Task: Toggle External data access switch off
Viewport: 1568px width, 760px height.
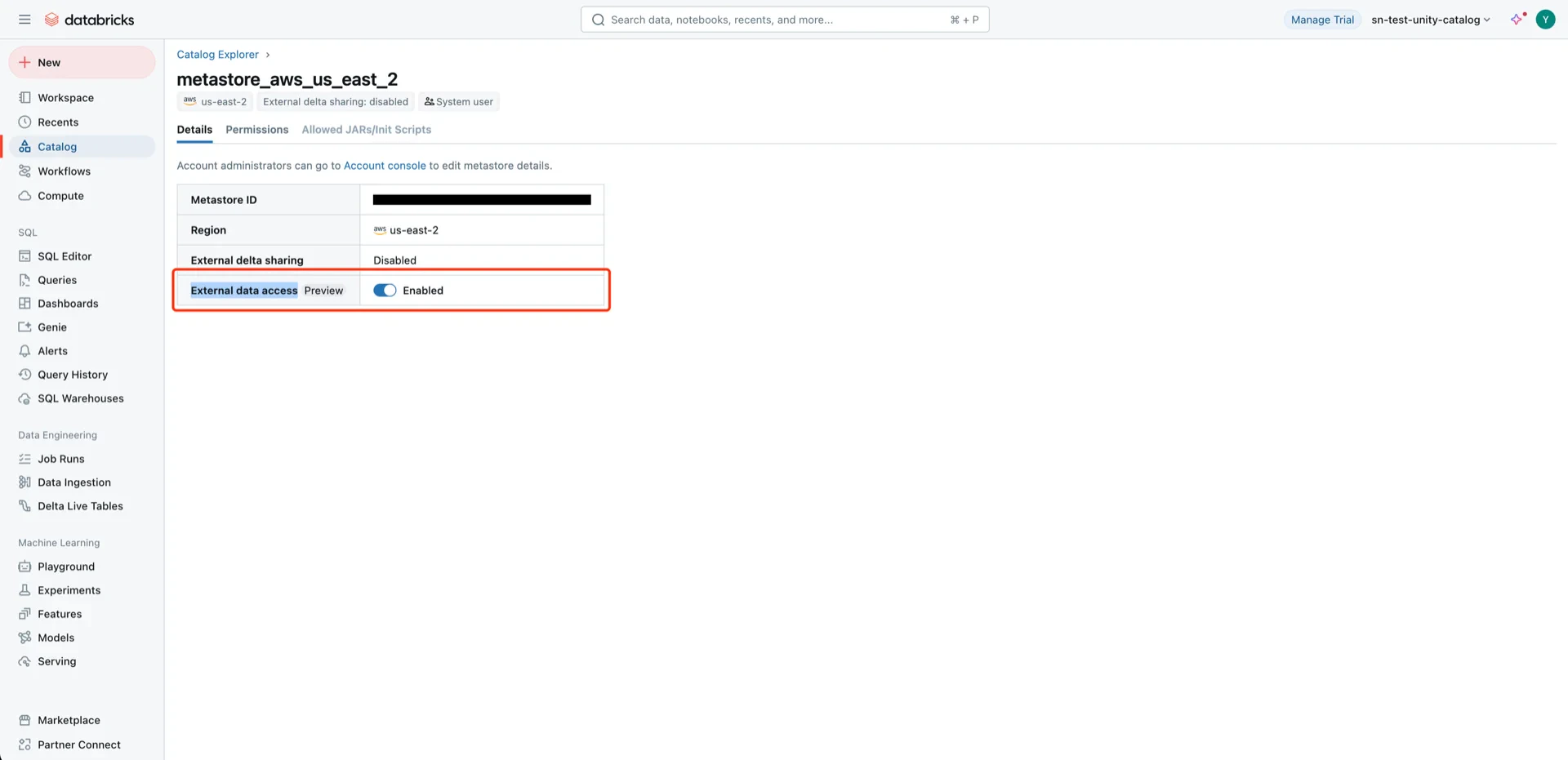Action: 385,290
